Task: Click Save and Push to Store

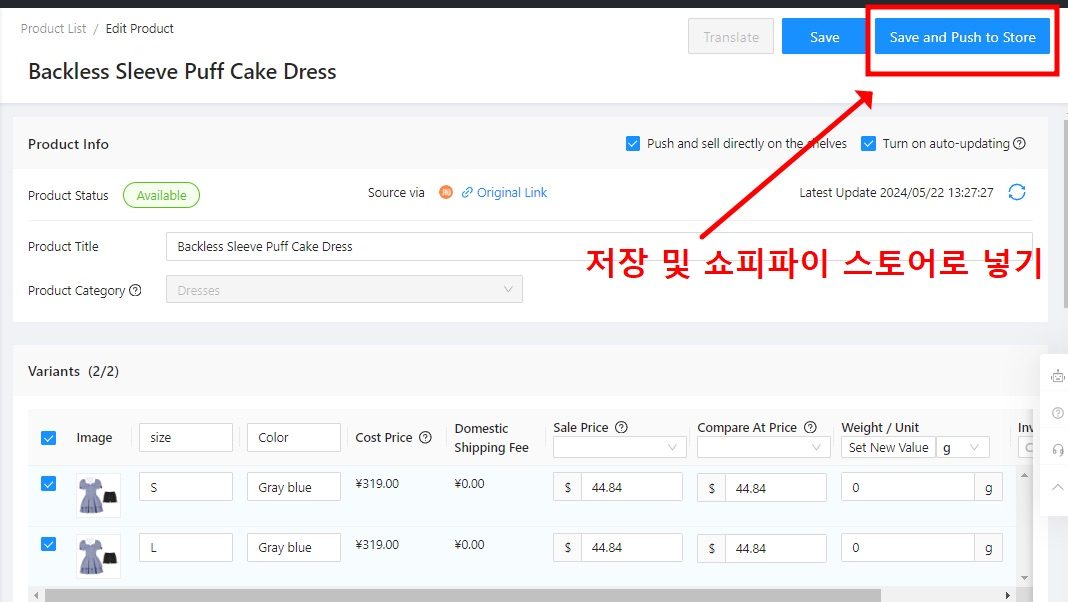Action: pyautogui.click(x=962, y=37)
